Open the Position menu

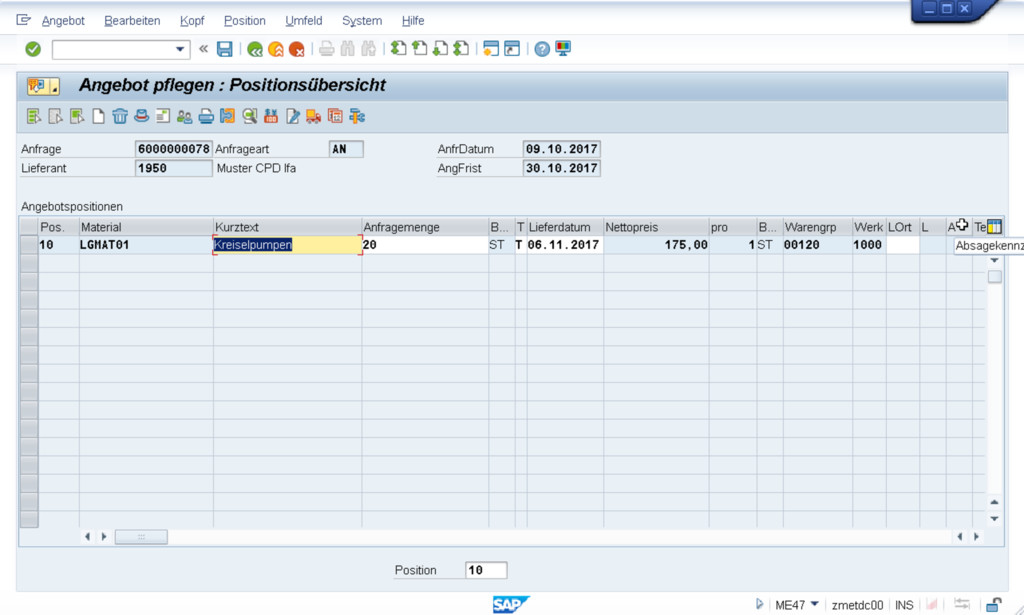(x=245, y=21)
